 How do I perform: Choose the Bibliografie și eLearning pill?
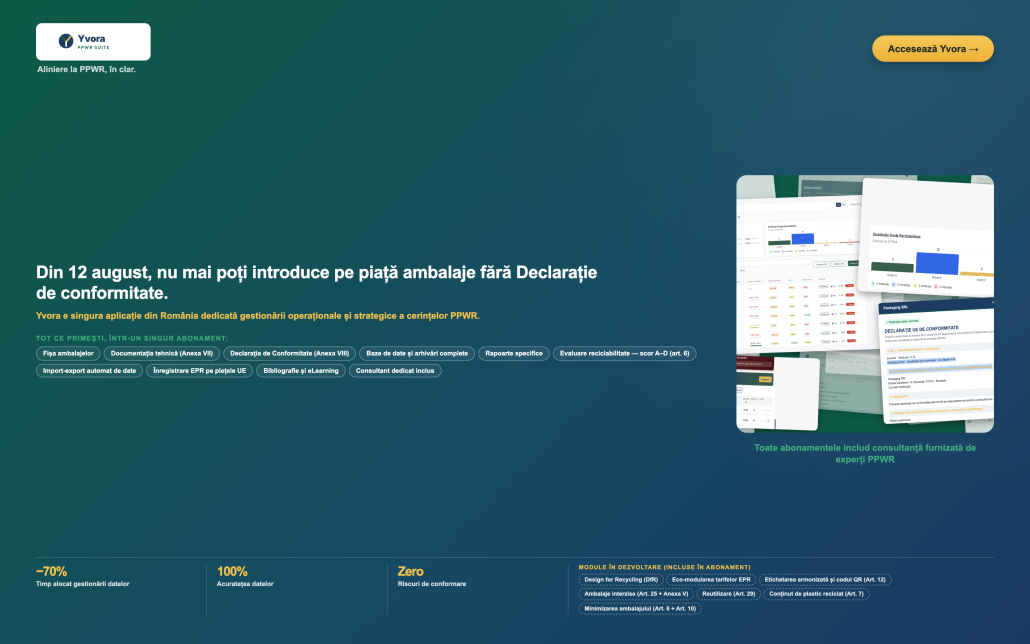click(x=301, y=371)
